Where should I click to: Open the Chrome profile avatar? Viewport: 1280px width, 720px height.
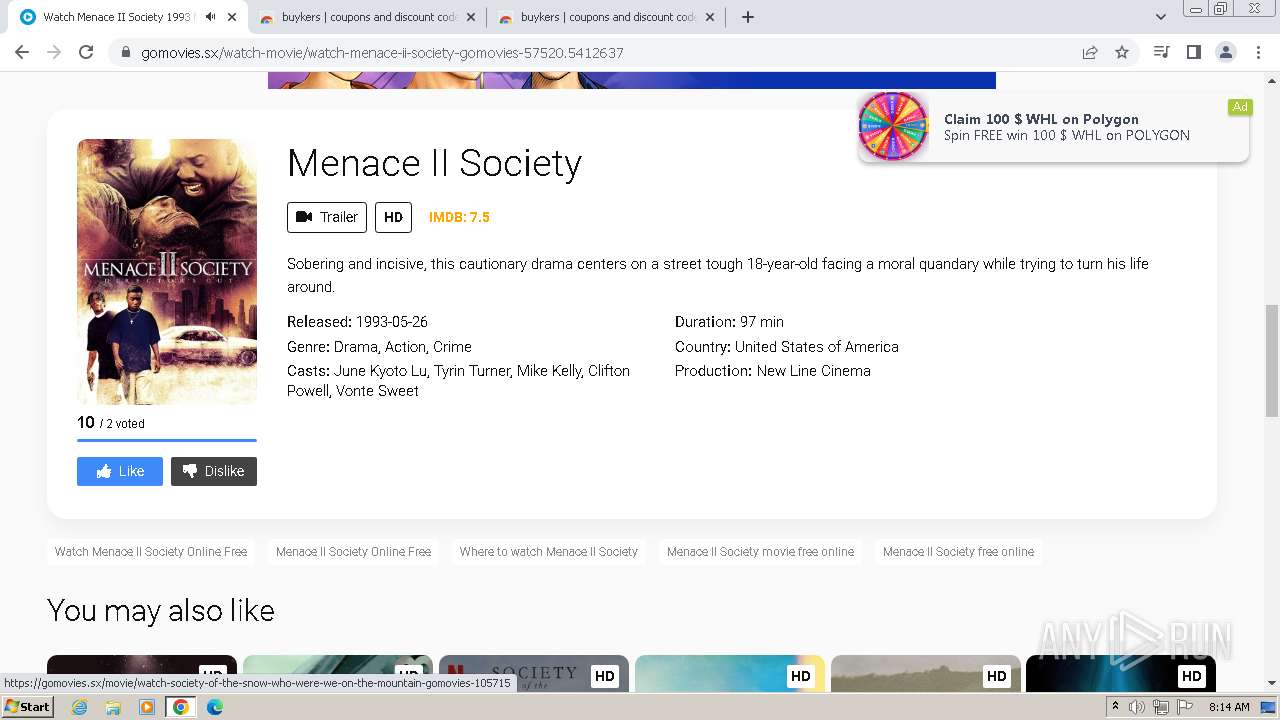click(x=1226, y=52)
